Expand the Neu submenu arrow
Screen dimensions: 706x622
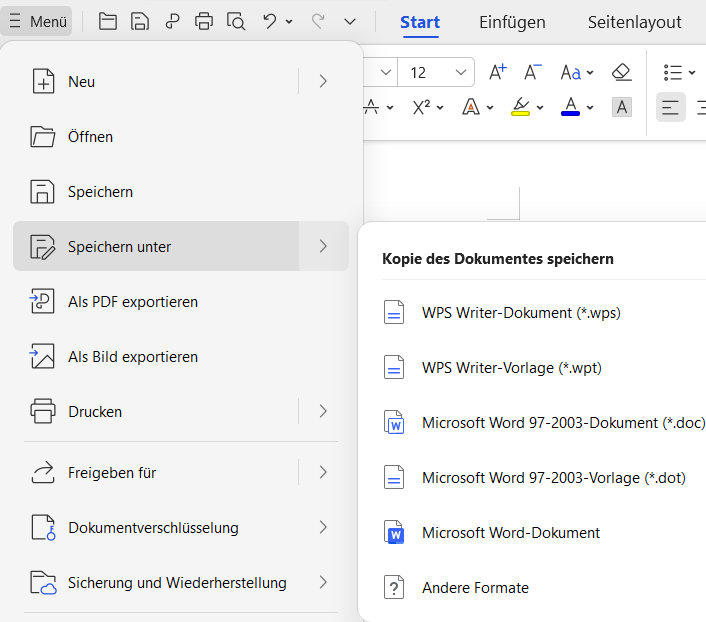323,82
